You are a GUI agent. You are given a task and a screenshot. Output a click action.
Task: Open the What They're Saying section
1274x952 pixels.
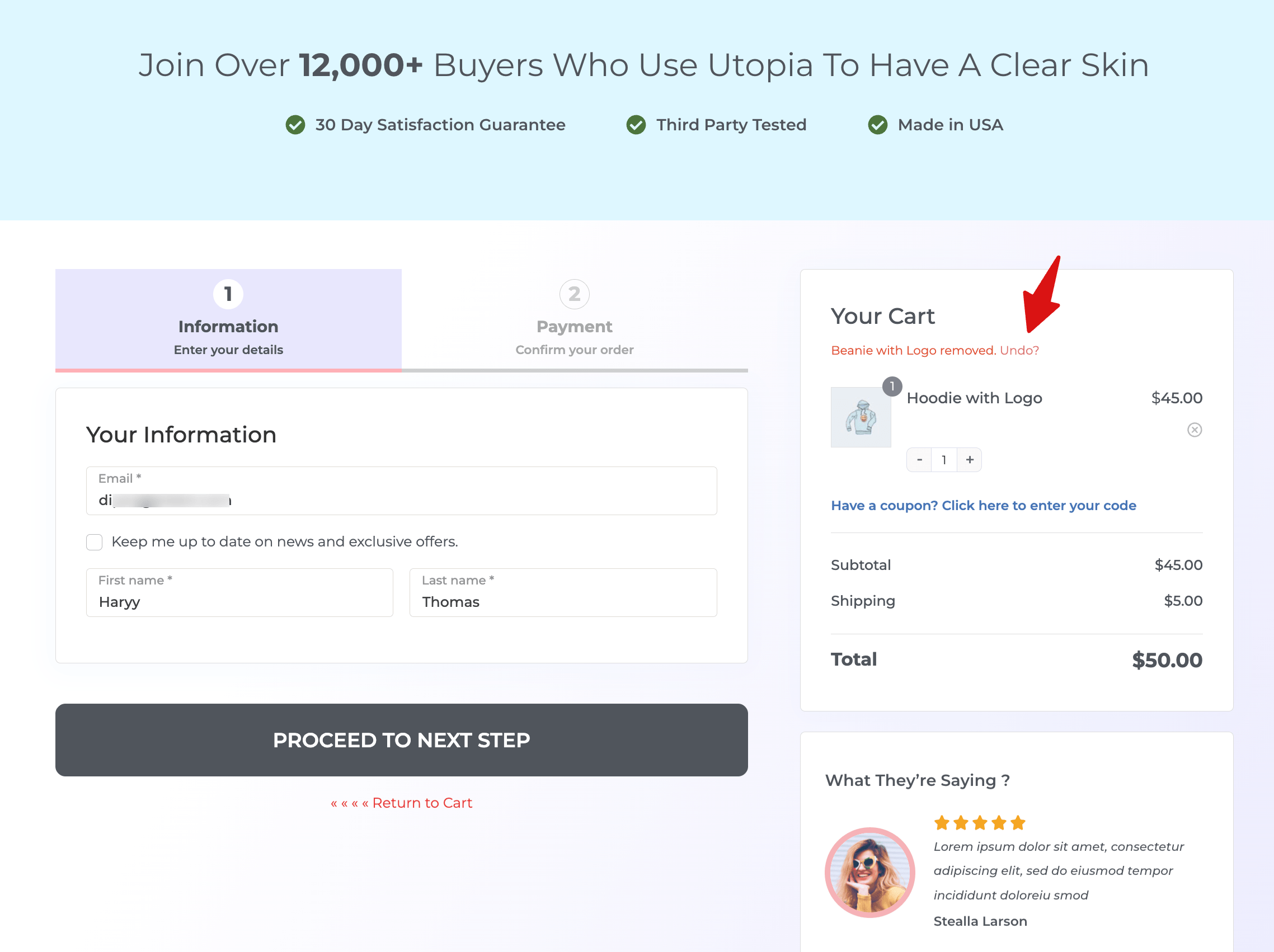point(917,780)
